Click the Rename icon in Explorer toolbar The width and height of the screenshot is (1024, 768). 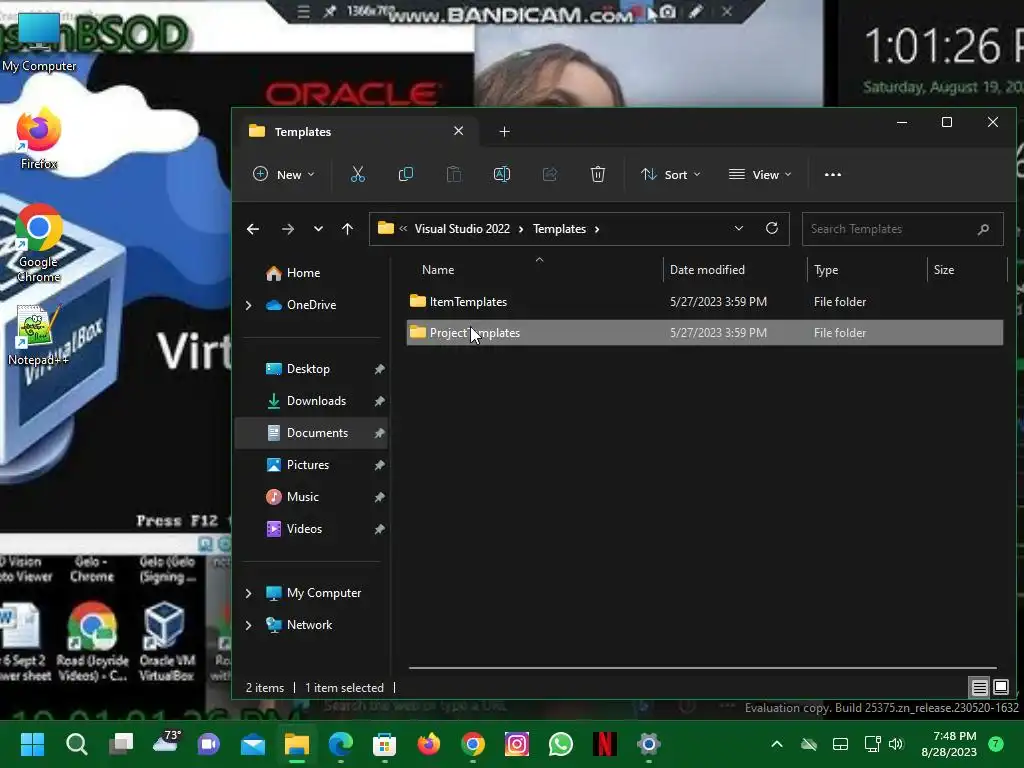pos(502,174)
